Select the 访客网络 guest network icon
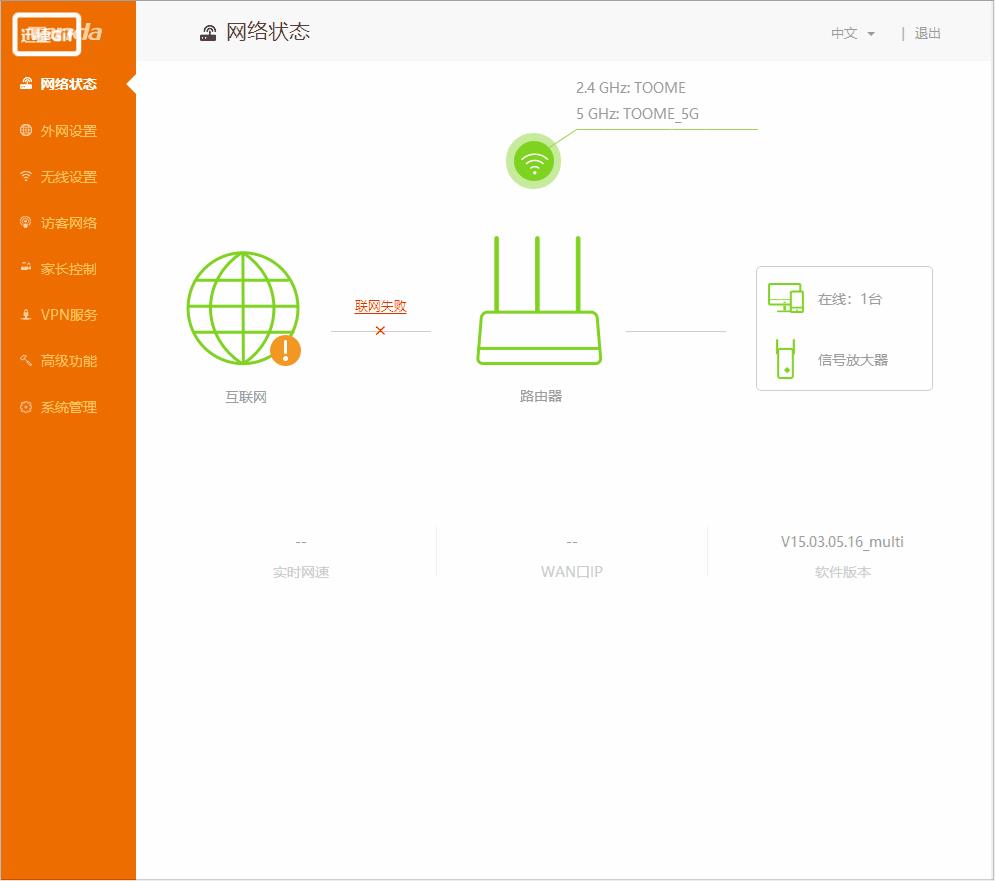 pos(27,222)
